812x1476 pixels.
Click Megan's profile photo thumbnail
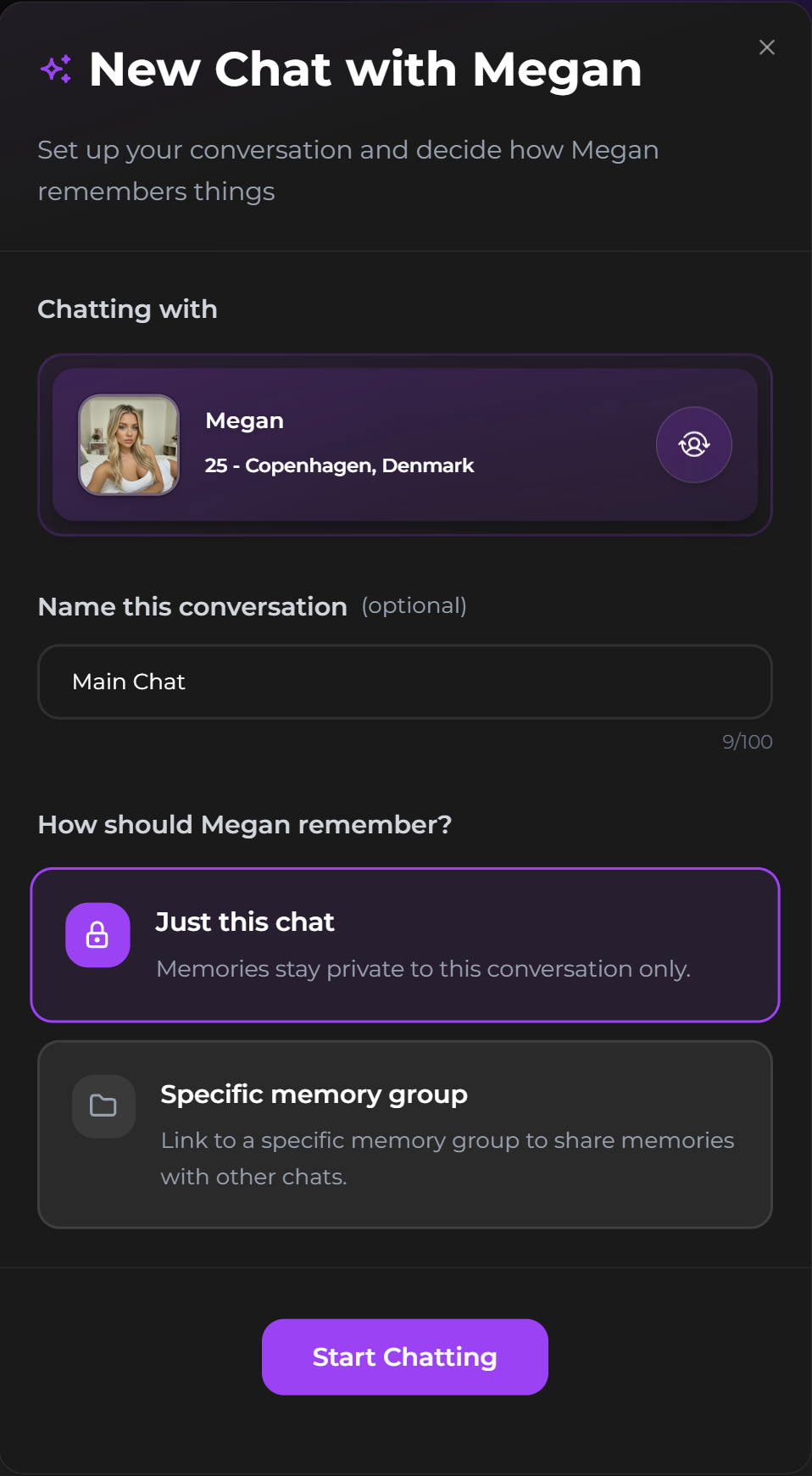tap(129, 445)
